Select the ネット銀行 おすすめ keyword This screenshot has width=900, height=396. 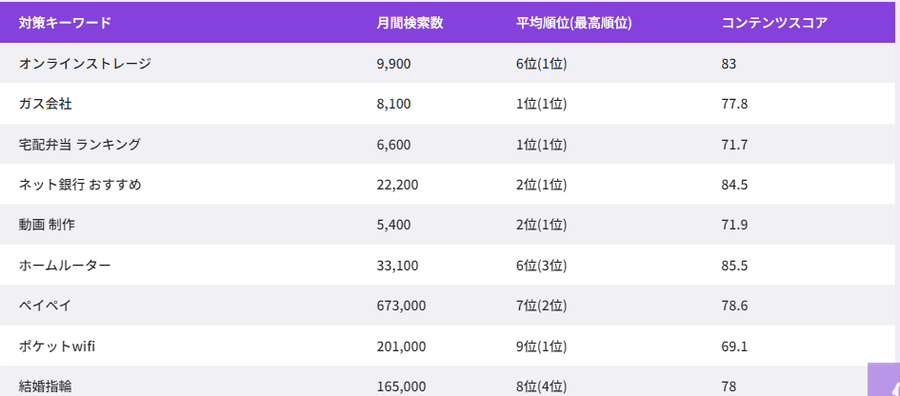point(80,185)
